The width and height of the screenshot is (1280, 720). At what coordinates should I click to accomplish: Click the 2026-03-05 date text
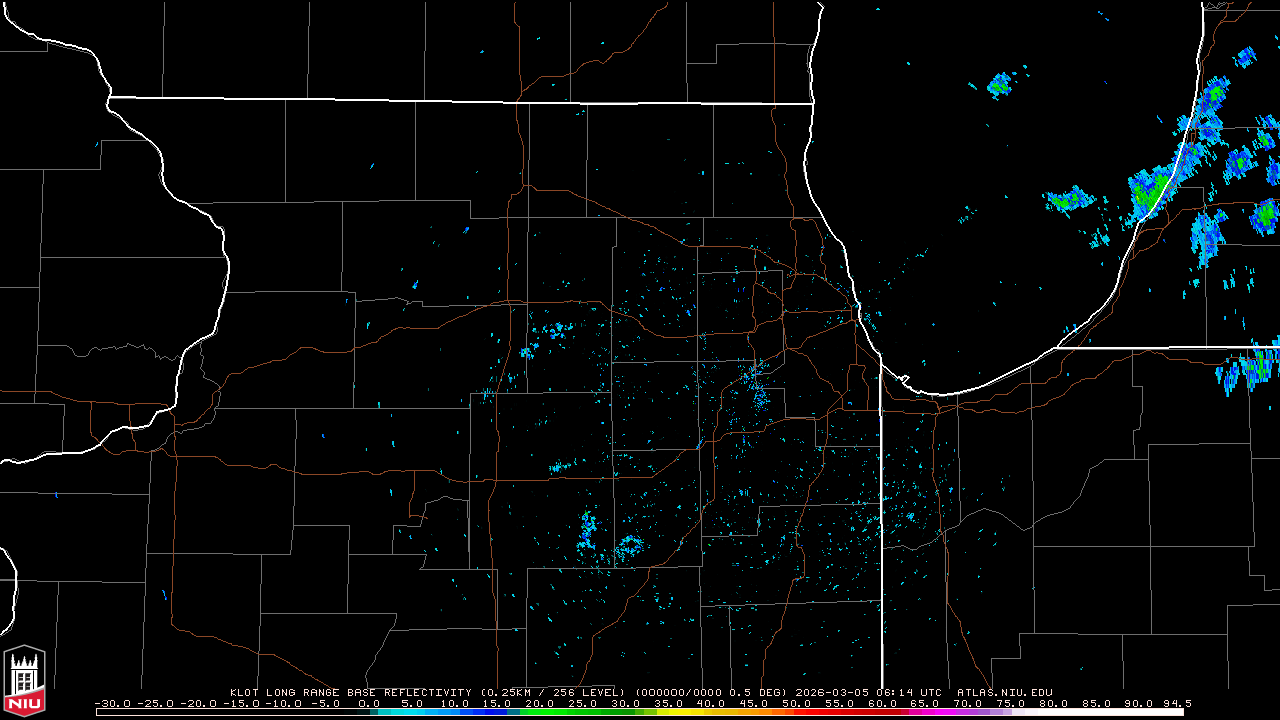tap(832, 692)
